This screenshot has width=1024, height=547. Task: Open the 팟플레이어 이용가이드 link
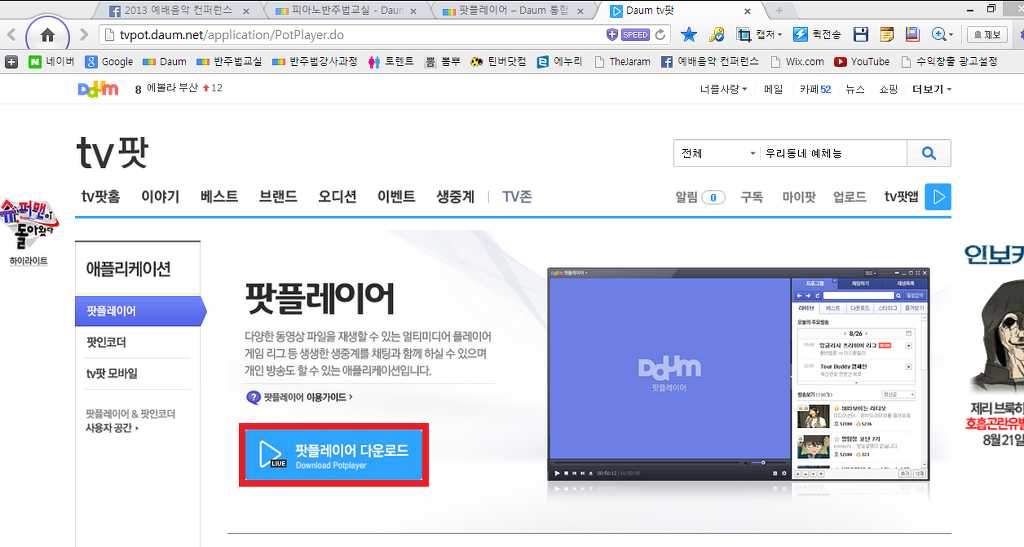click(x=300, y=397)
